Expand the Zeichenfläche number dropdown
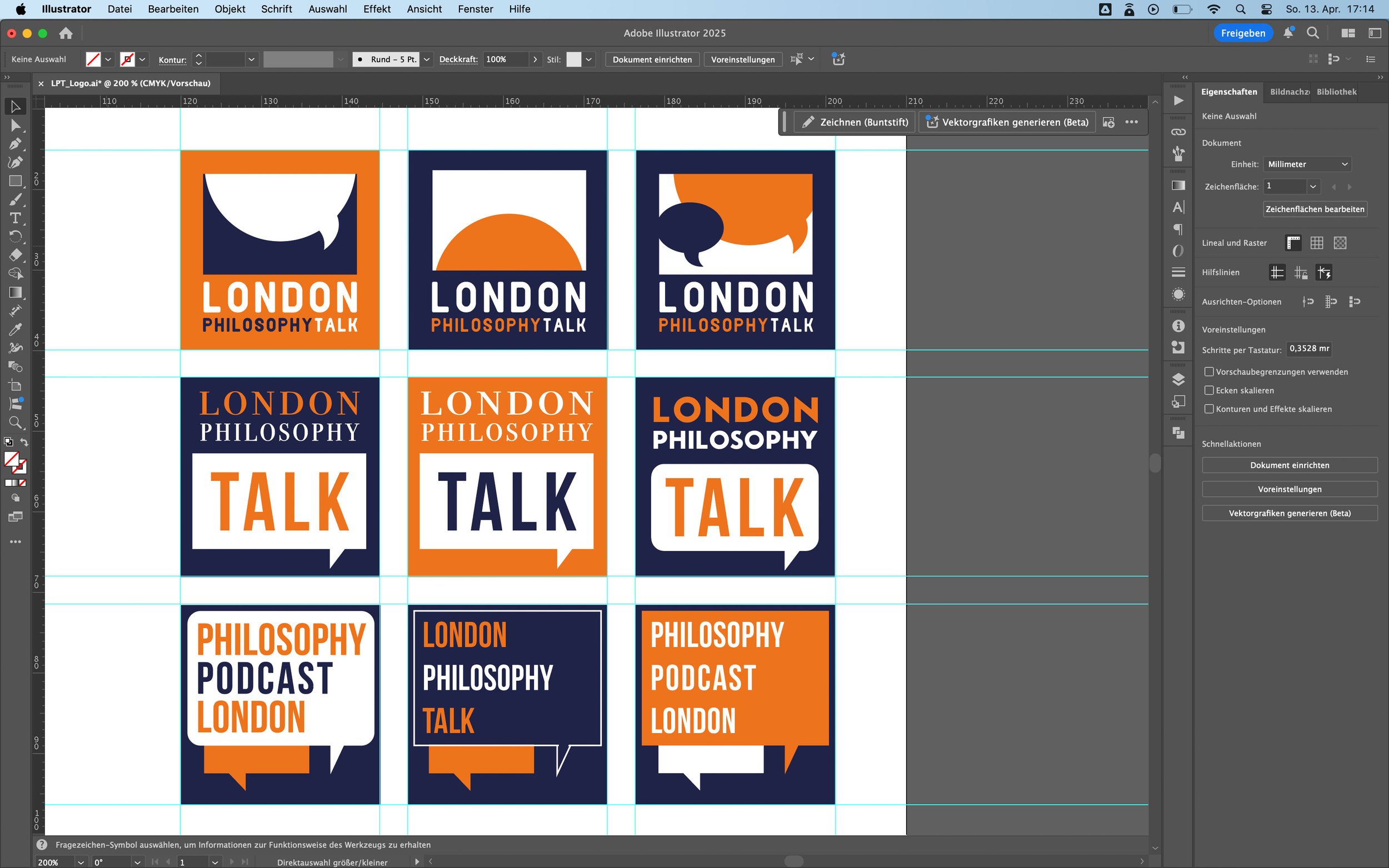Screen dimensions: 1389x868 (x=1313, y=187)
